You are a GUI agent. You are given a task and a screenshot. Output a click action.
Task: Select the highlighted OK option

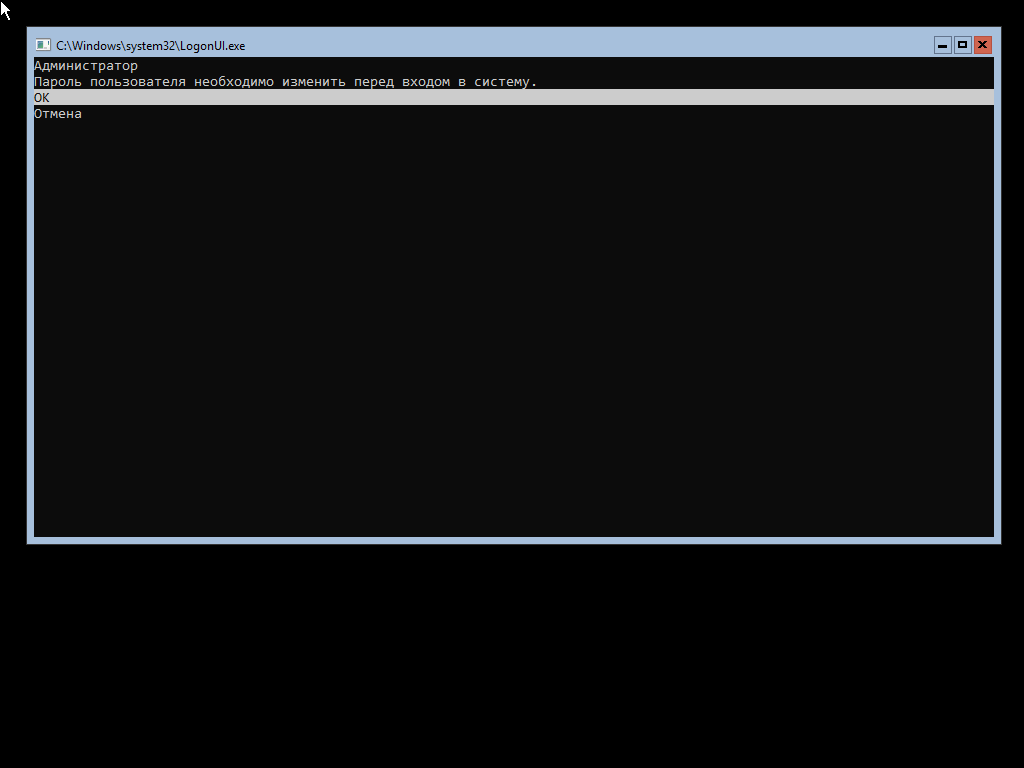[x=513, y=97]
